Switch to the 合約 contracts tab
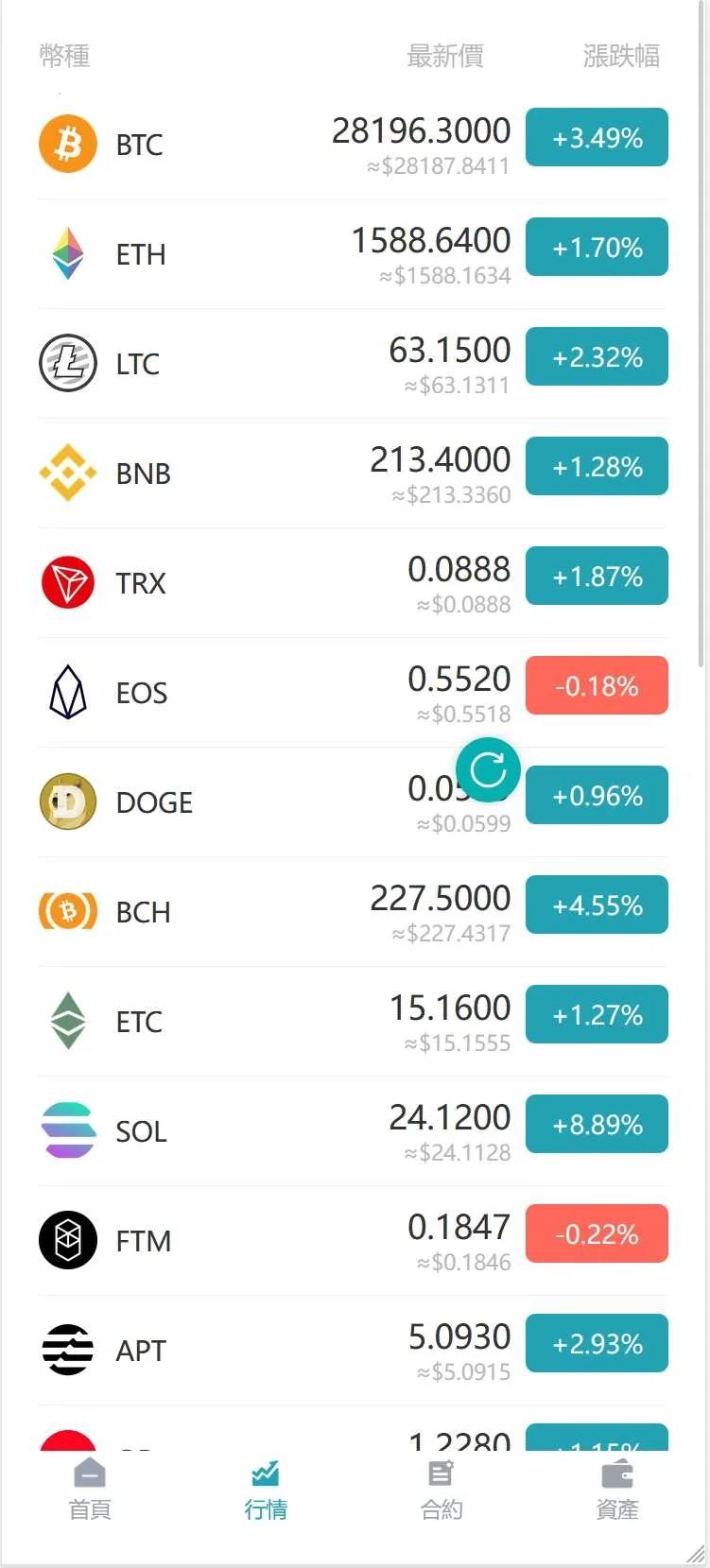Screen dimensions: 710x1568 [442, 1490]
